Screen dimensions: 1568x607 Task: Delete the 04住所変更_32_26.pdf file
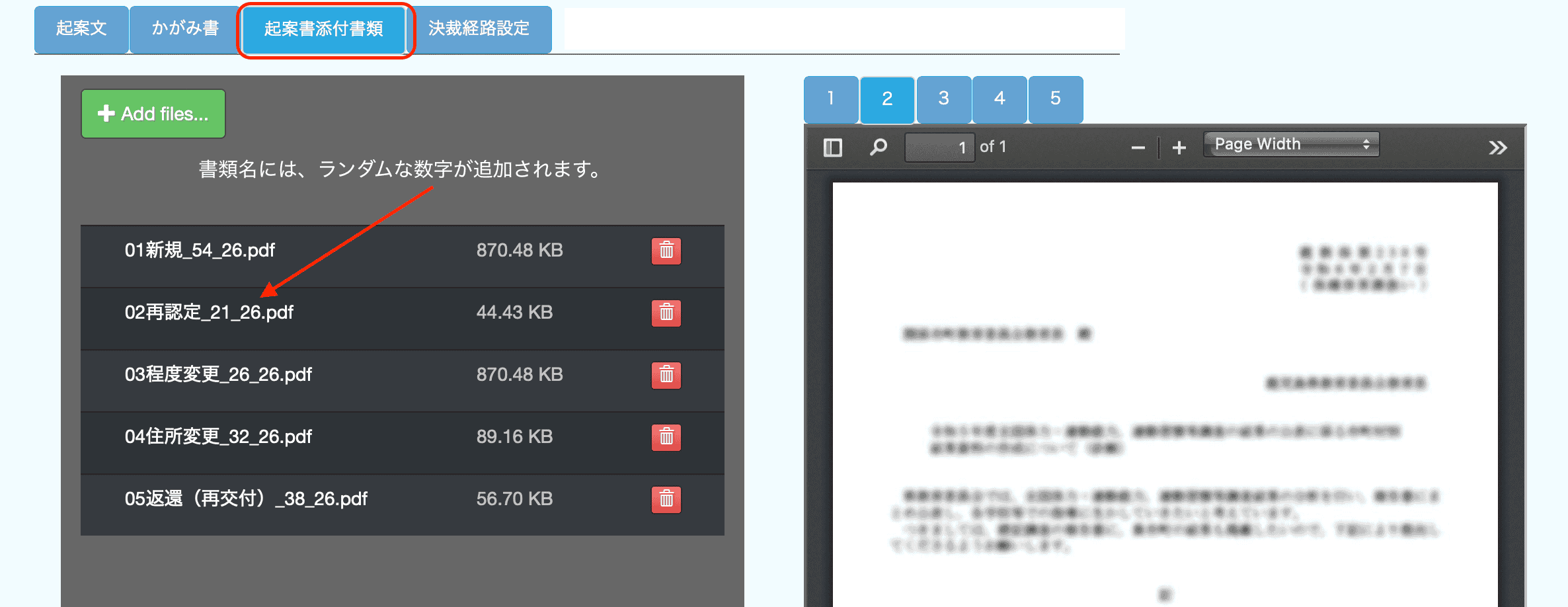point(666,437)
